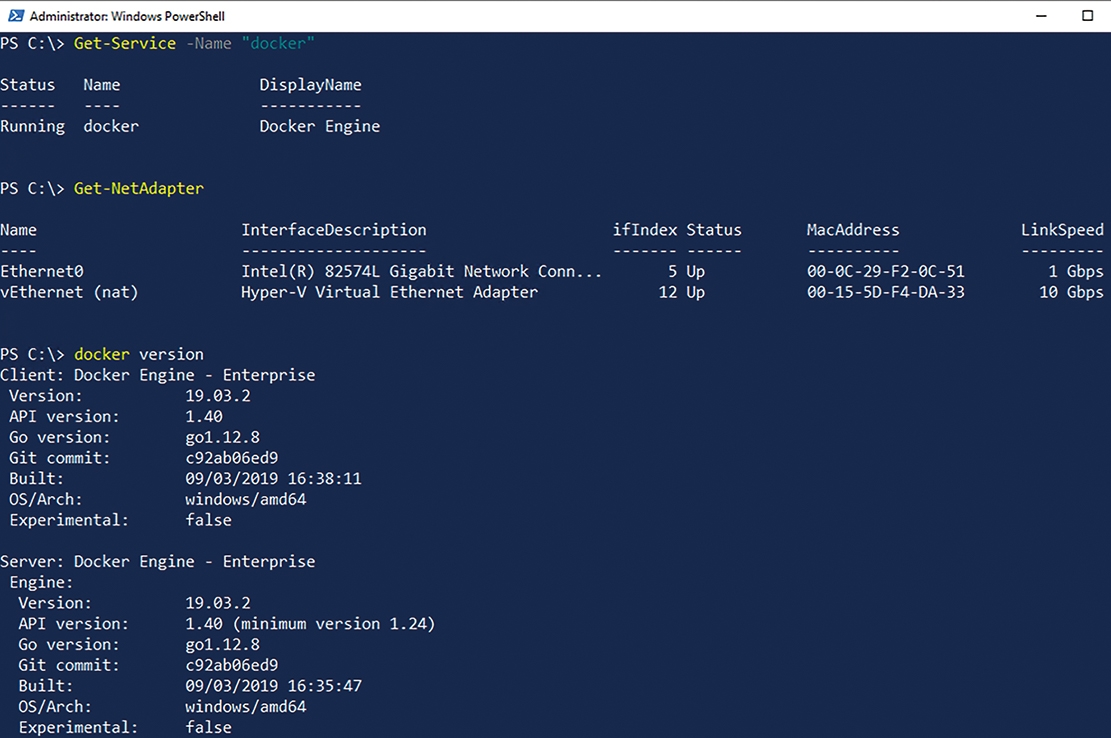Click the 'vEthernet (nat)' adapter name

coord(69,292)
